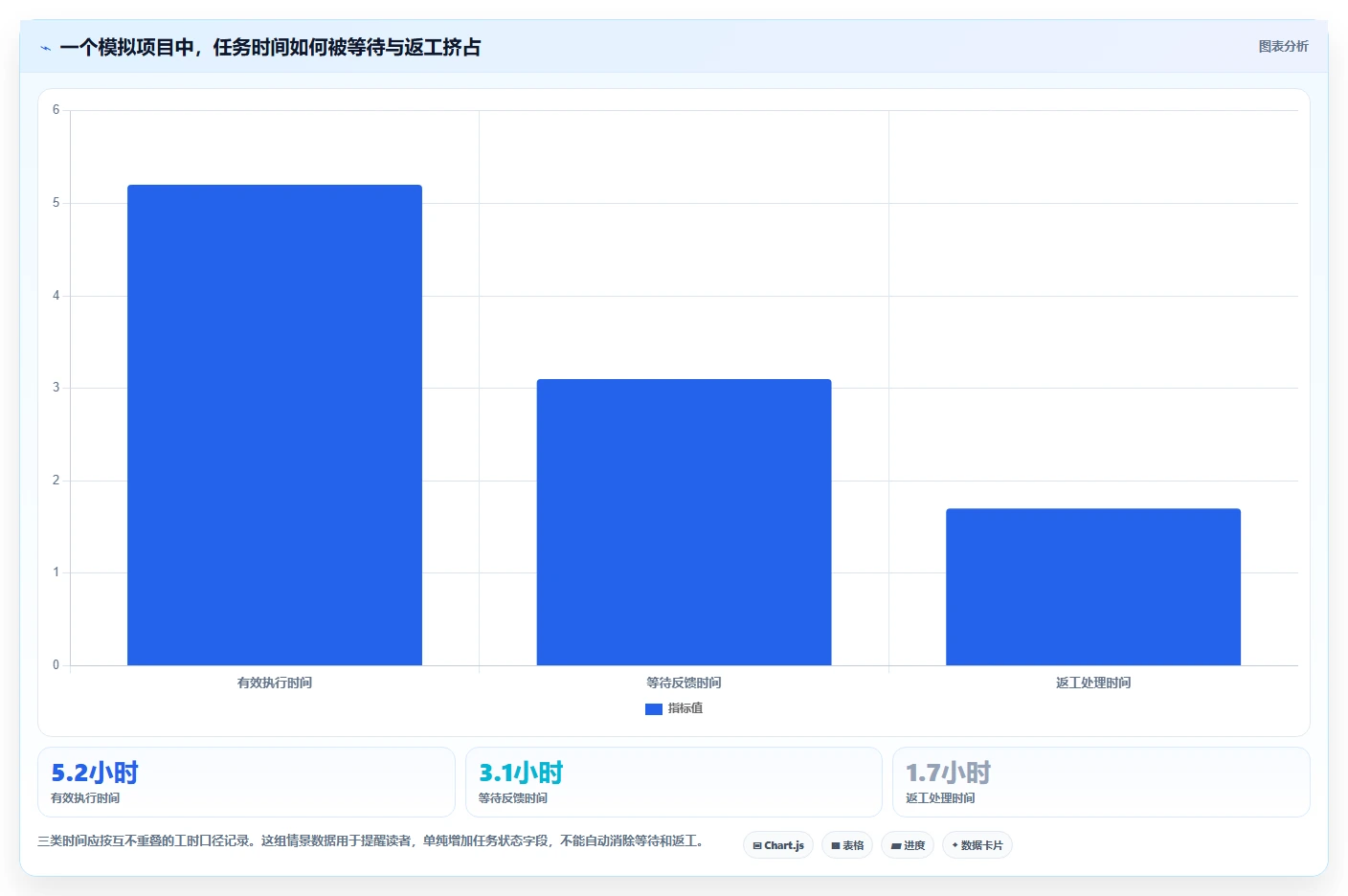
Task: Click the sparkle icon in 数据卡片 chip
Action: [955, 845]
